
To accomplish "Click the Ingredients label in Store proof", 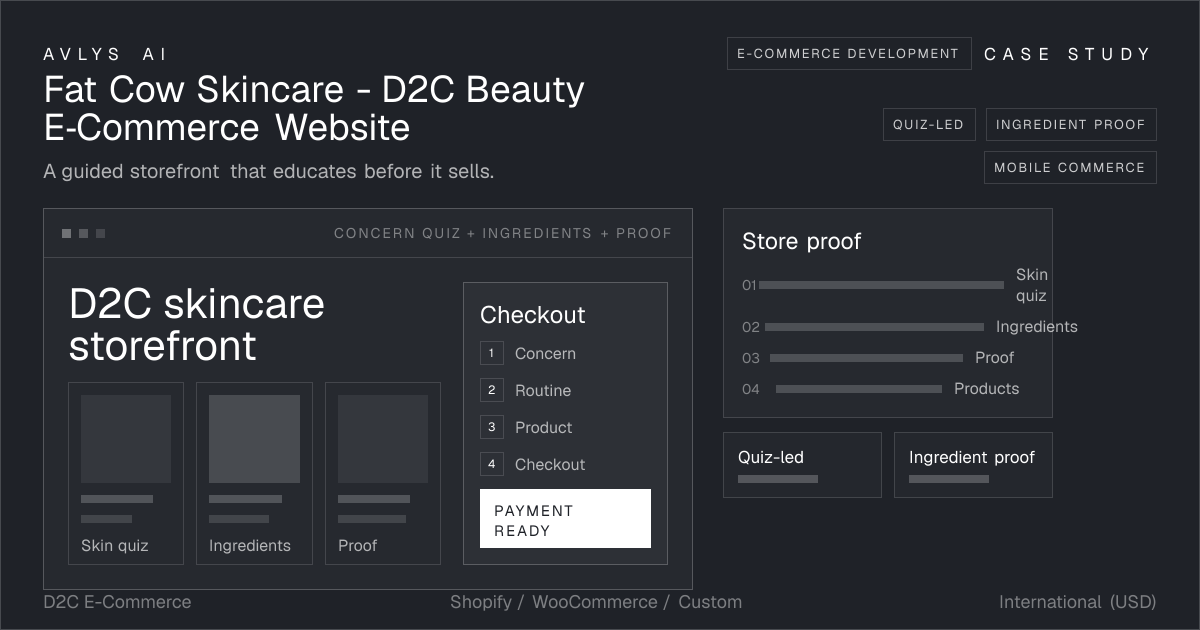I will 1037,327.
